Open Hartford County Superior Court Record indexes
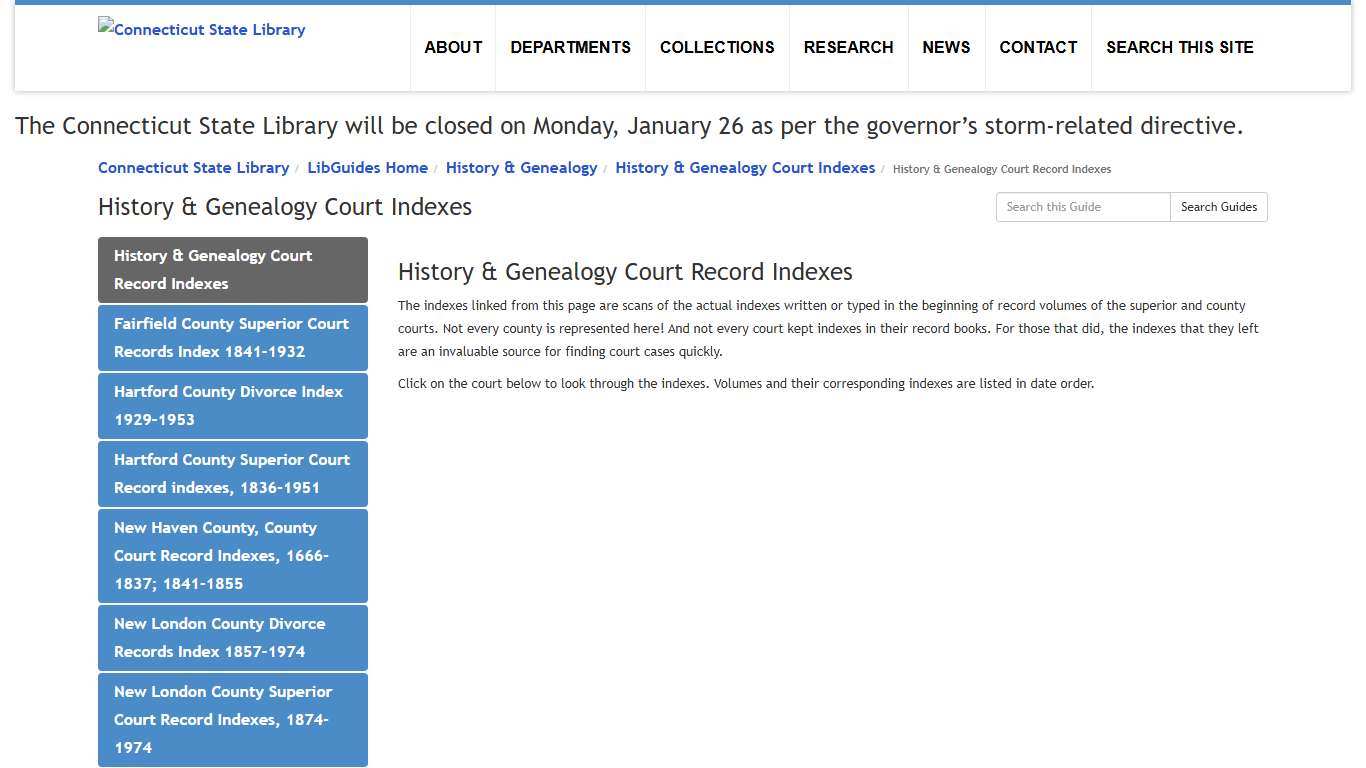Image resolution: width=1366 pixels, height=768 pixels. pos(232,473)
